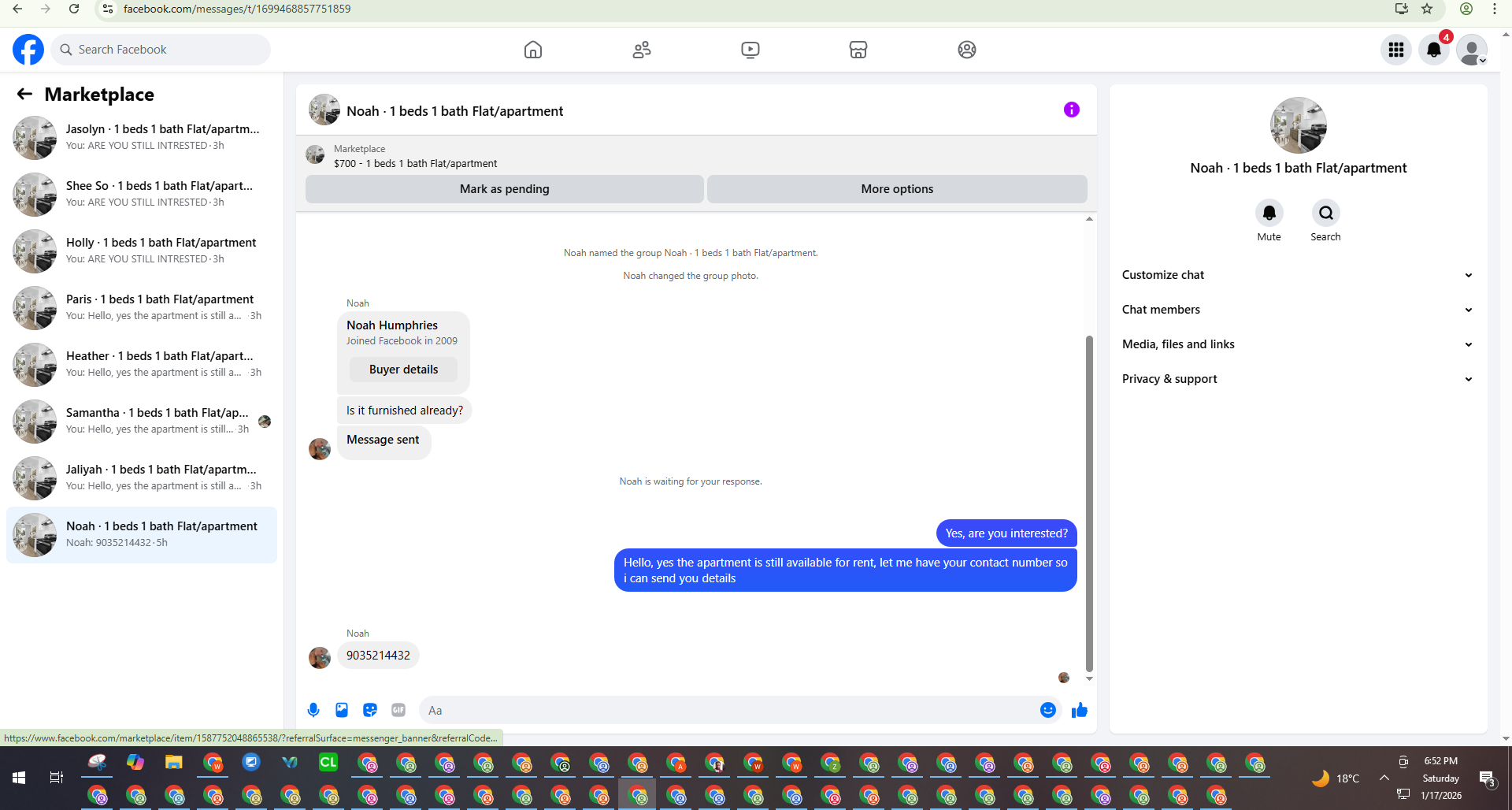1512x810 pixels.
Task: Expand Privacy & support section
Action: click(x=1298, y=379)
